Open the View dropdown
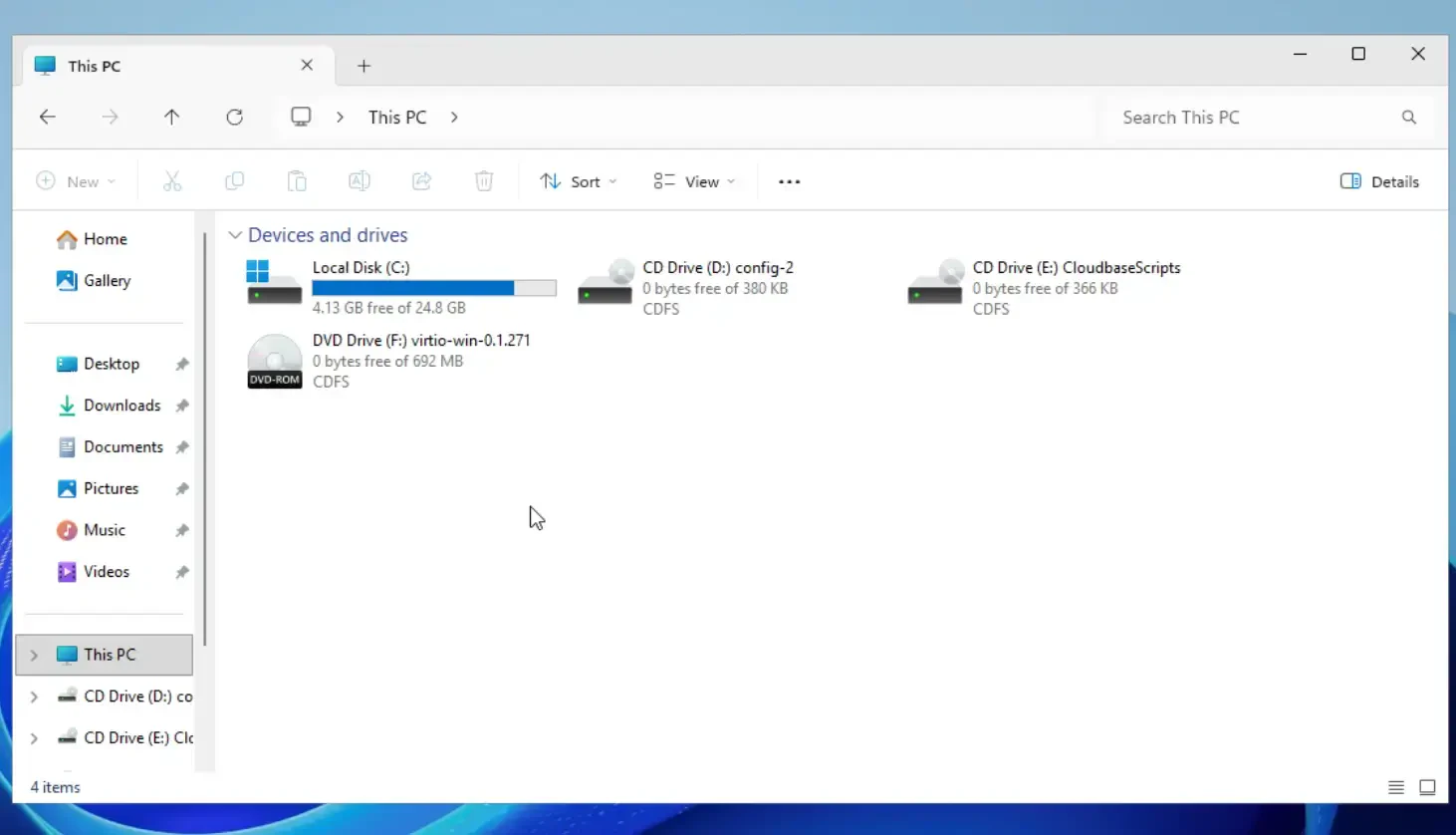1456x835 pixels. (x=694, y=180)
